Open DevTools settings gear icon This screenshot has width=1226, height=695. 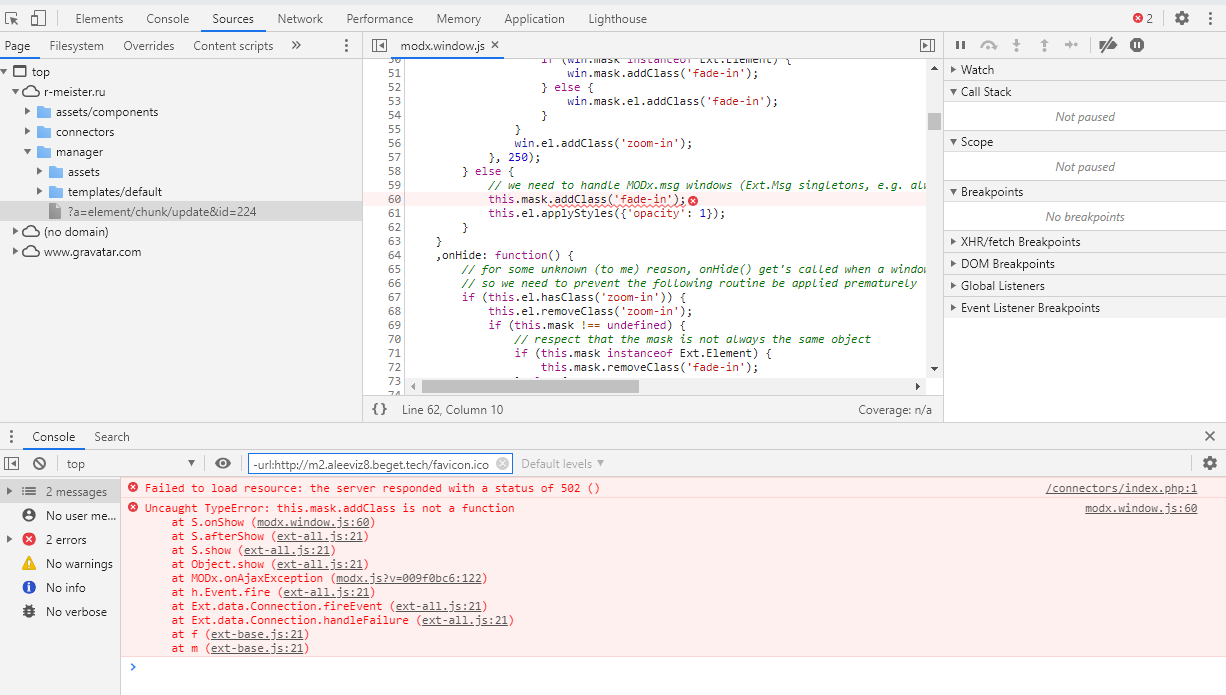[1182, 18]
